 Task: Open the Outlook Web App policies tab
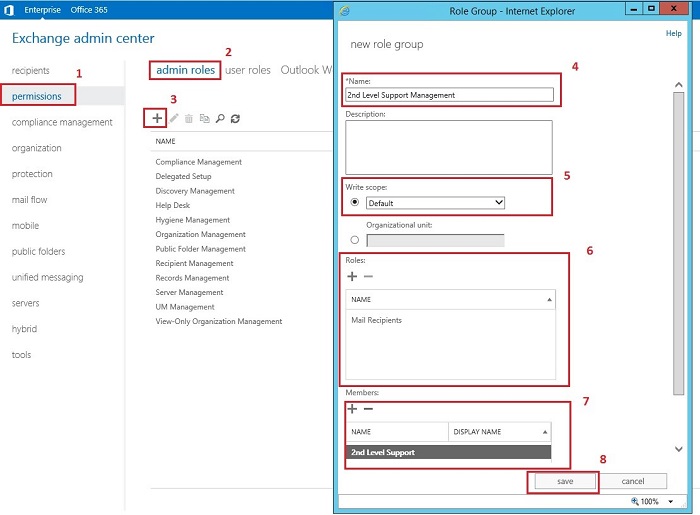pyautogui.click(x=306, y=70)
